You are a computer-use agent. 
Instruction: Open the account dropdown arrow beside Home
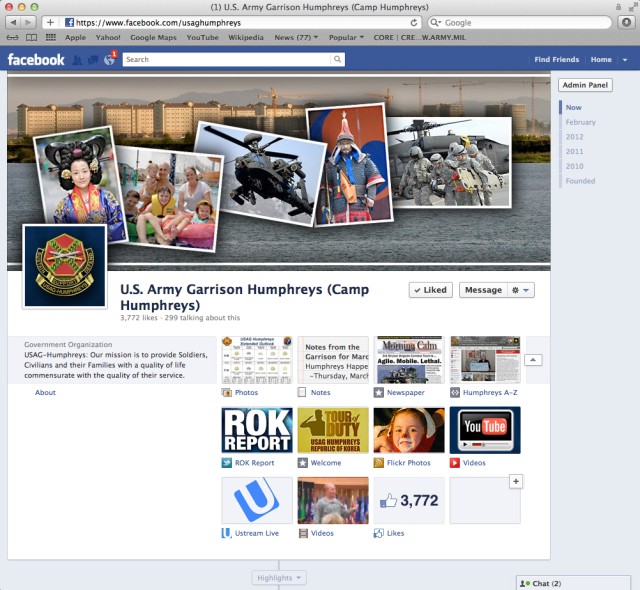pos(625,60)
